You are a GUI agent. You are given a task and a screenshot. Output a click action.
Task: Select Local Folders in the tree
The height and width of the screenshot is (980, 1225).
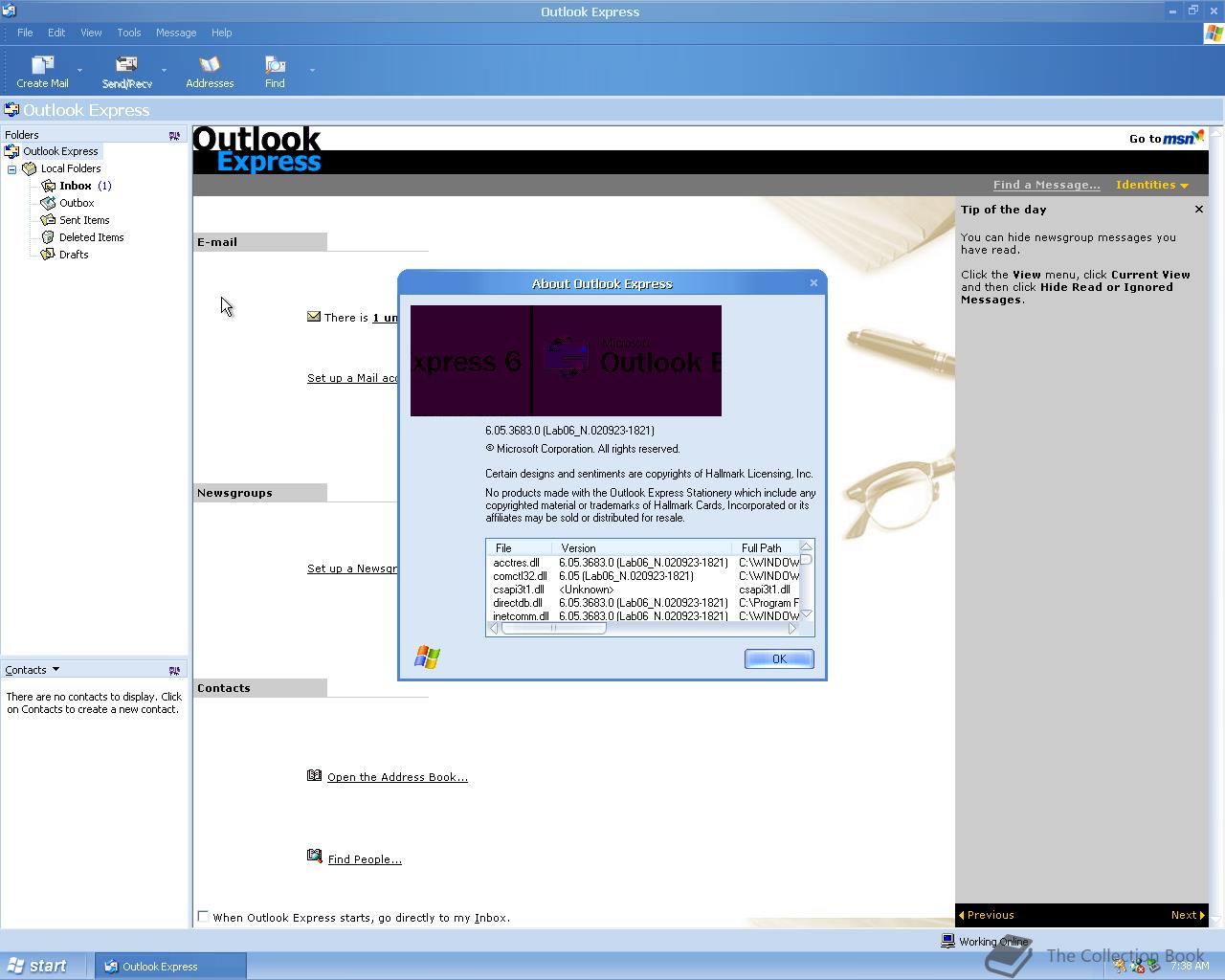[71, 168]
